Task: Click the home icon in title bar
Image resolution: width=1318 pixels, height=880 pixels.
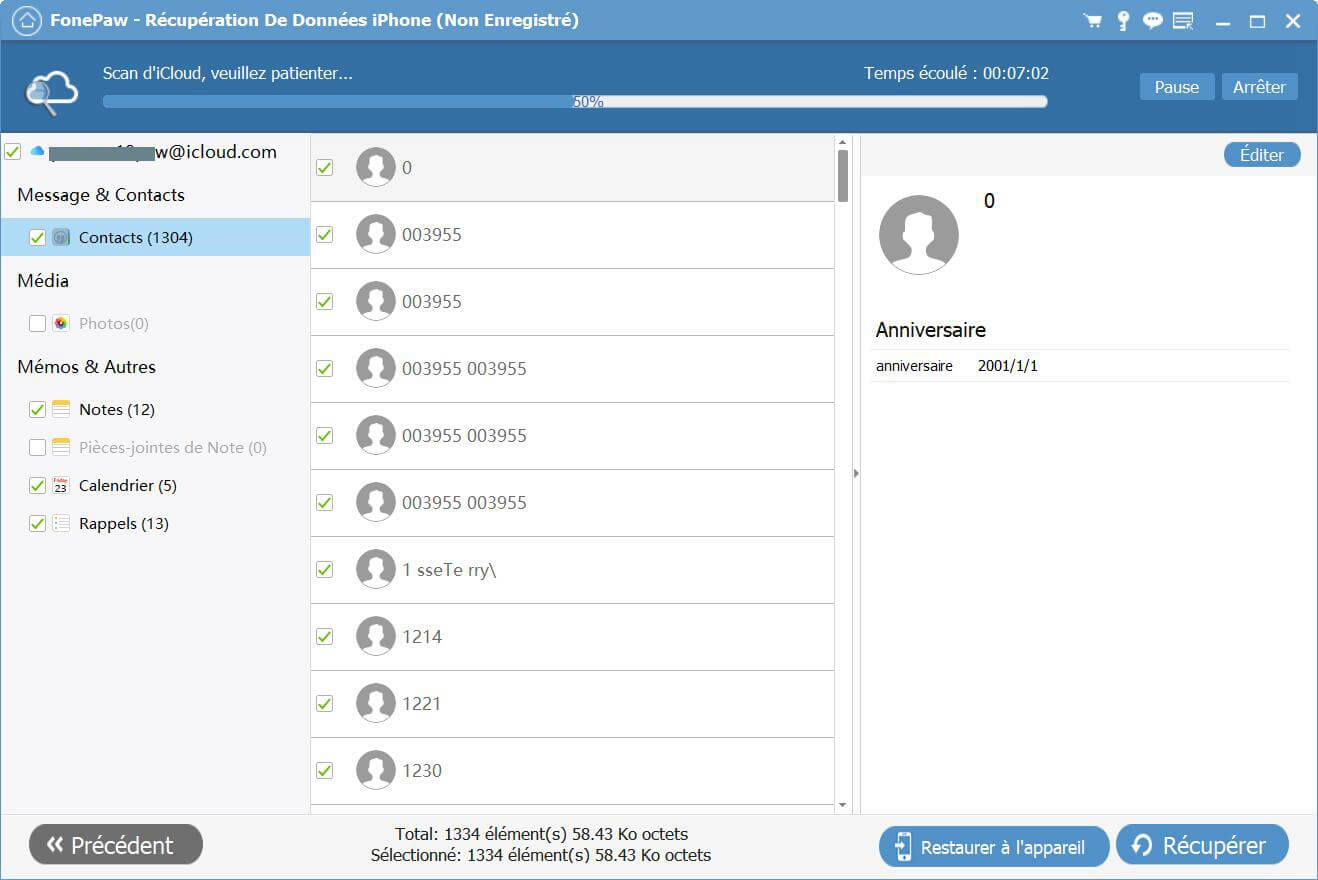Action: [28, 20]
